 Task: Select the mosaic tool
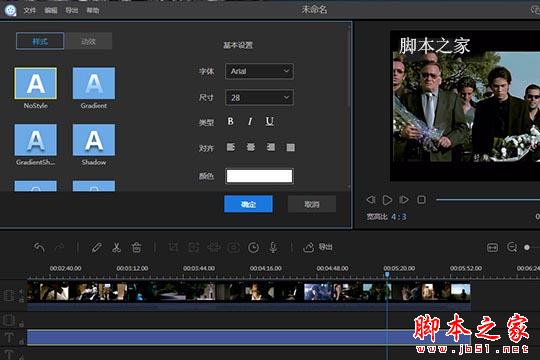[214, 247]
